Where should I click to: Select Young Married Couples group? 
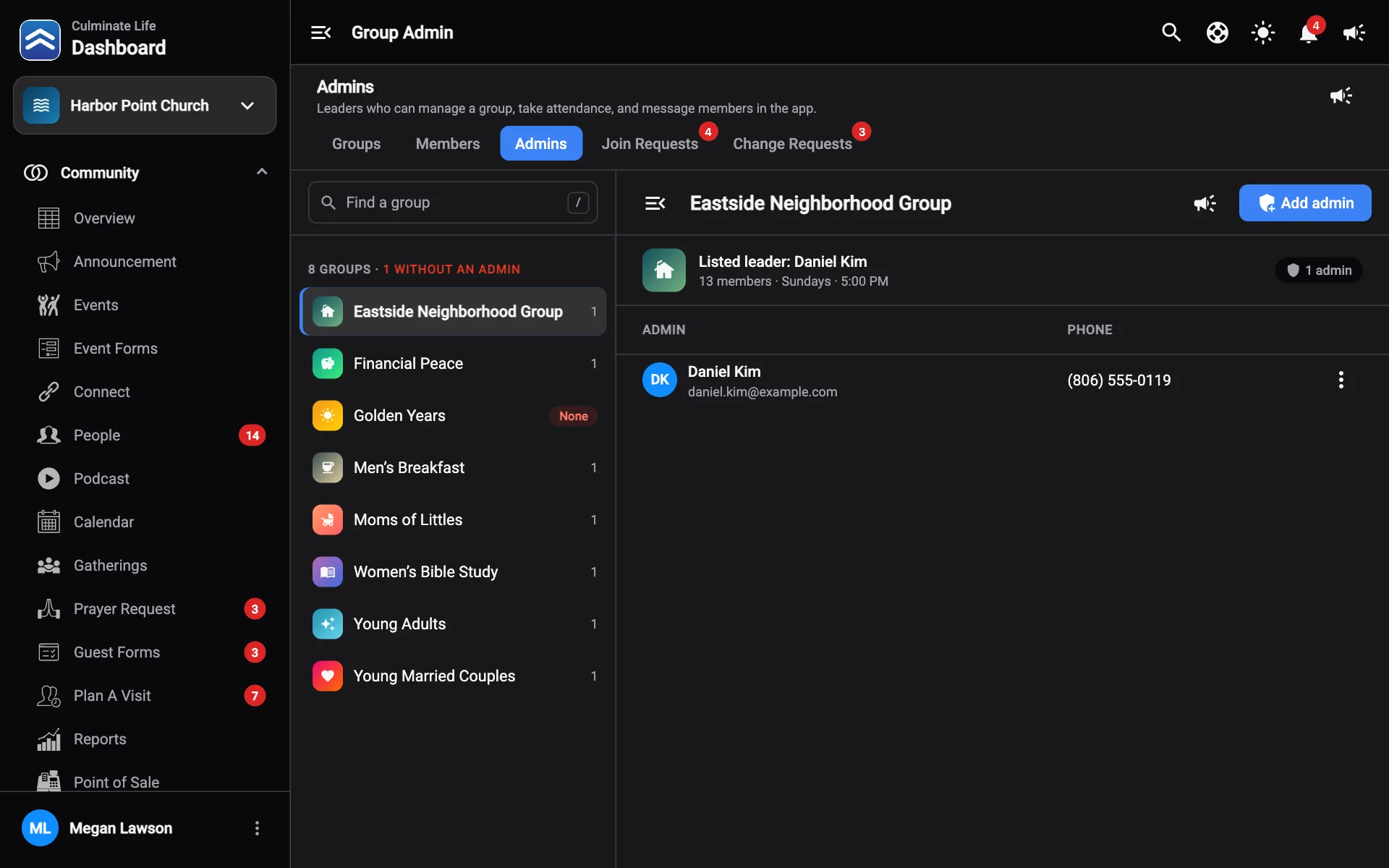(453, 676)
